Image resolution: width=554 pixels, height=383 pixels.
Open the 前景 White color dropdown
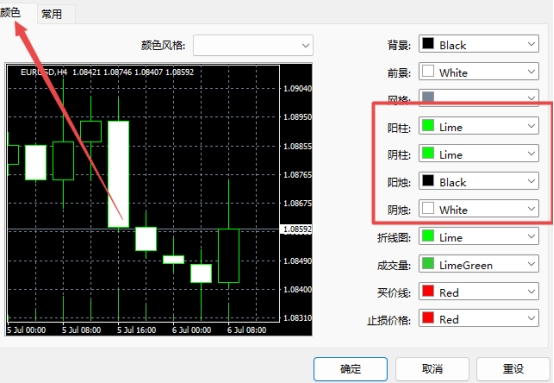[479, 72]
